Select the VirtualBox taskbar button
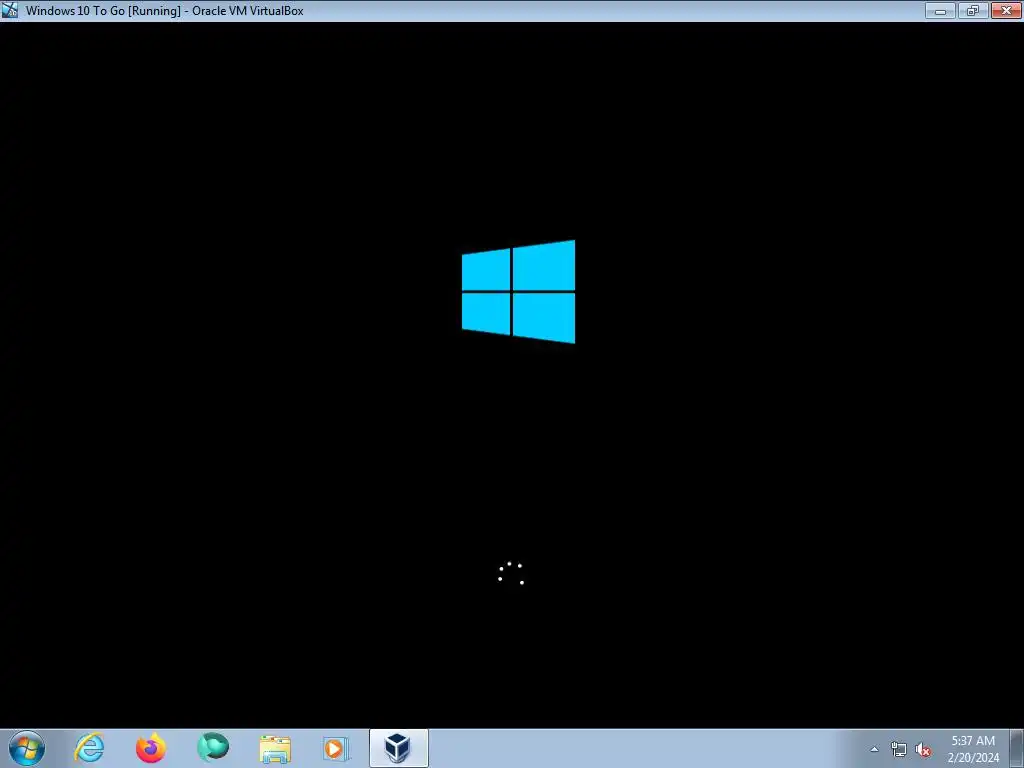This screenshot has width=1024, height=768. point(398,748)
